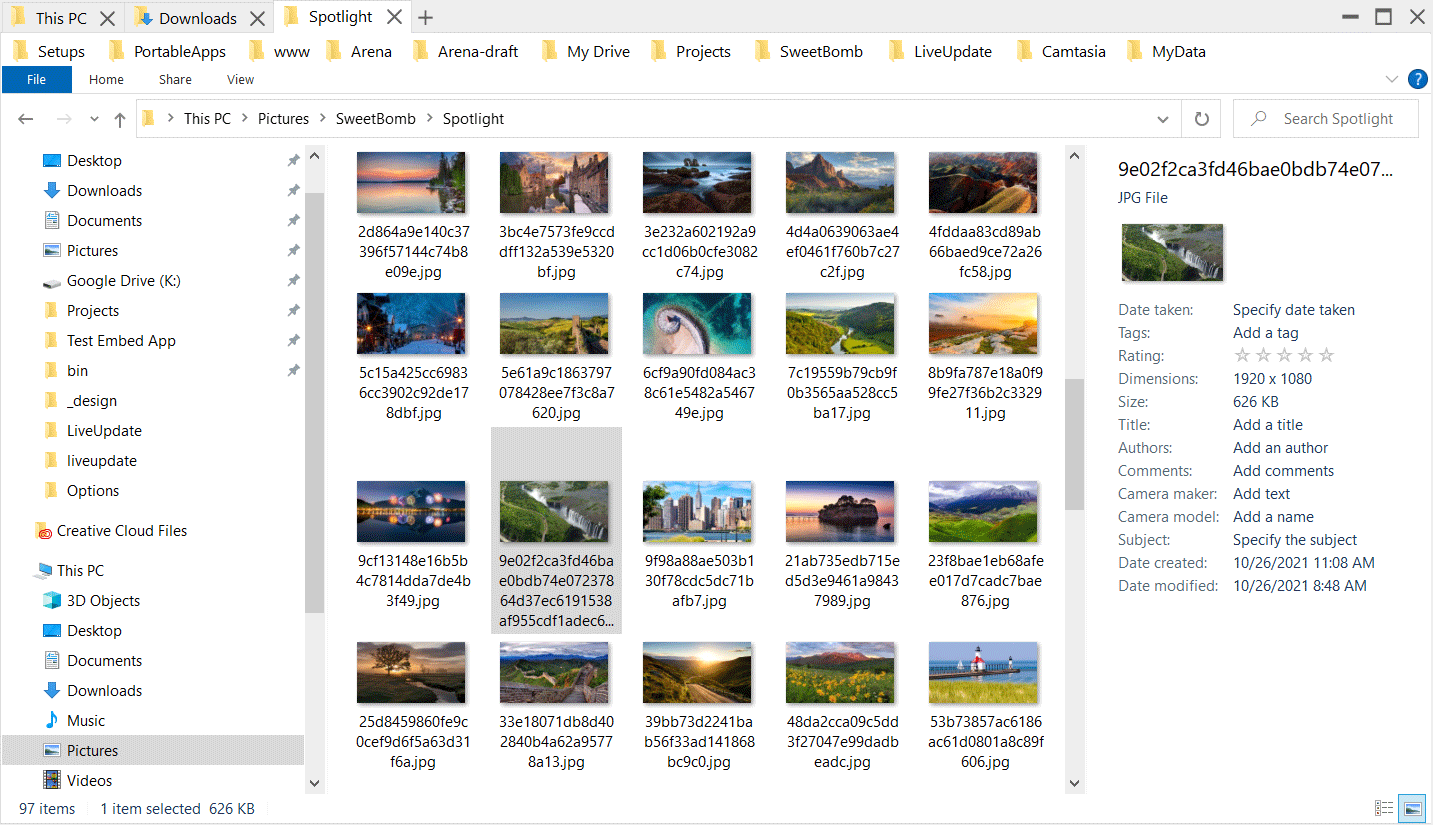Unpin Google Drive (K:) from Quick access
This screenshot has width=1433, height=825.
293,281
